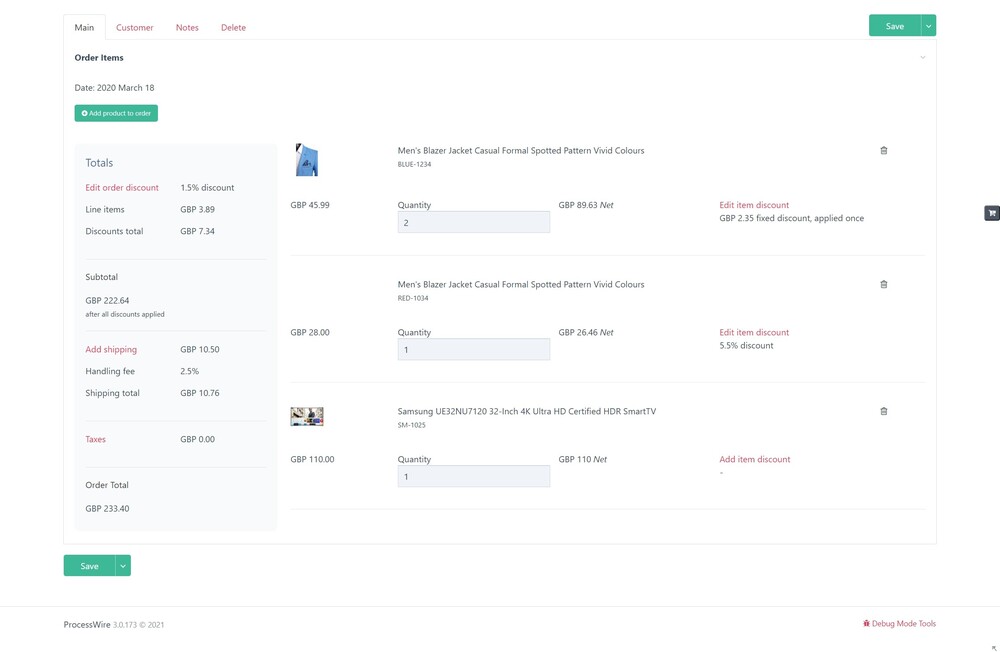Open Debug Mode Tools in footer

tap(899, 624)
